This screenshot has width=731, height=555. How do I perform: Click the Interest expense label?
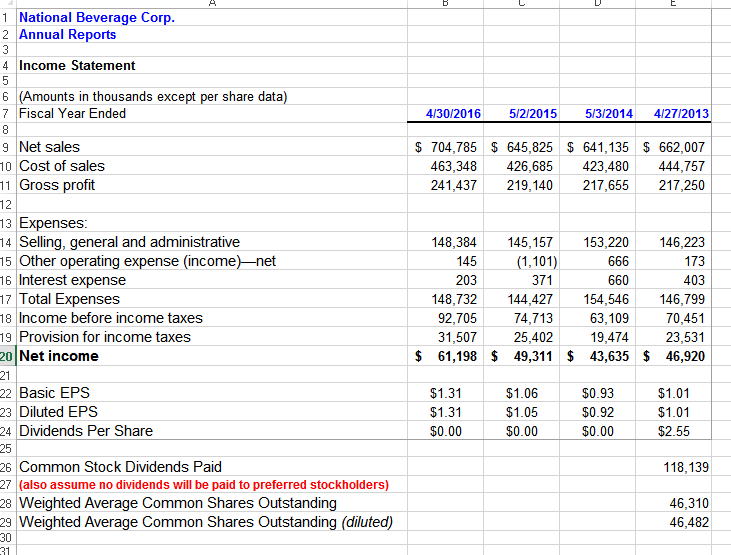point(72,280)
